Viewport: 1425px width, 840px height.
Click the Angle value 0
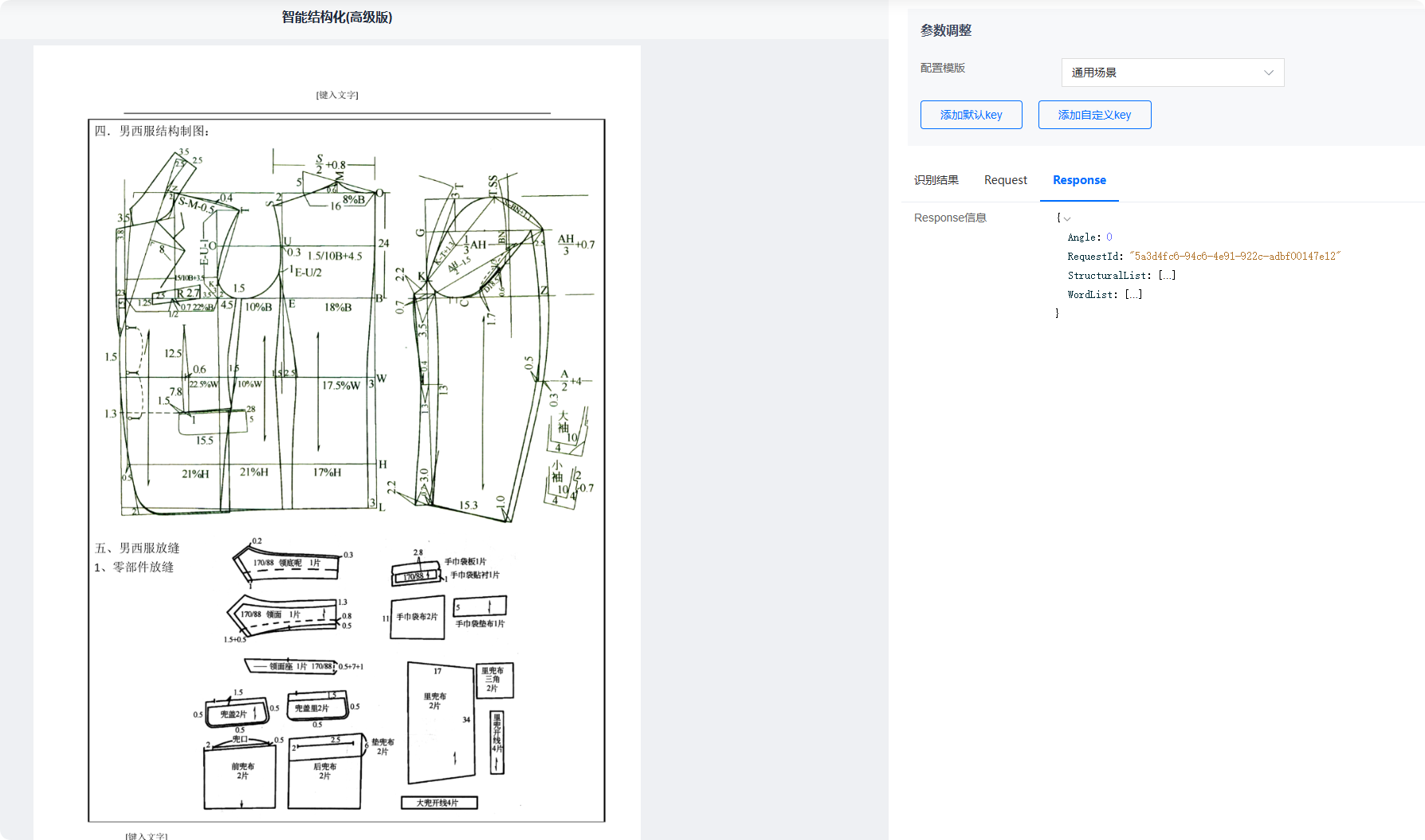[1109, 237]
